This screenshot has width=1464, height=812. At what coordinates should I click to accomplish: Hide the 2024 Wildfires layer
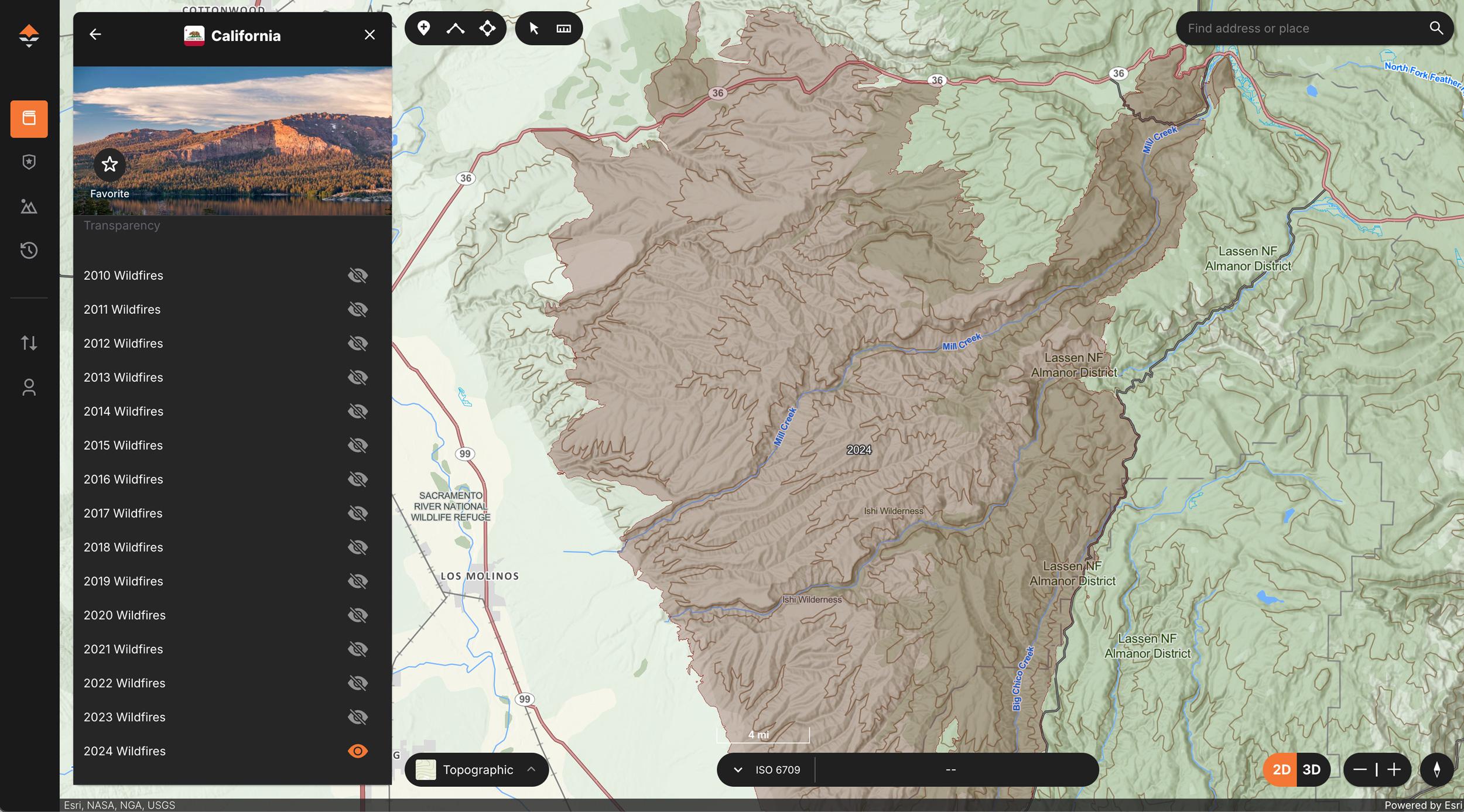pos(358,750)
